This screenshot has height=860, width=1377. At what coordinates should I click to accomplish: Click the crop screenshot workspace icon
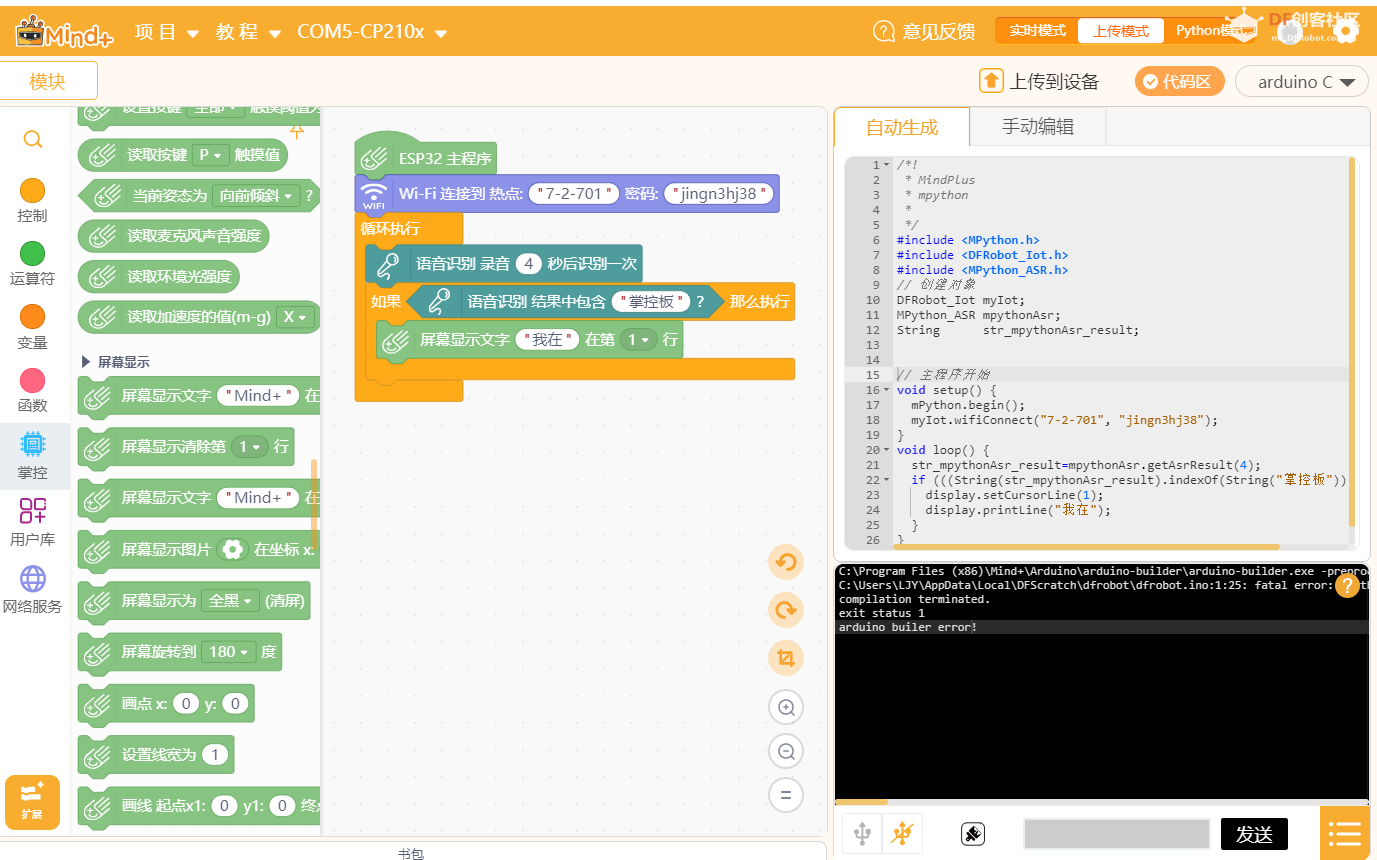[x=786, y=657]
